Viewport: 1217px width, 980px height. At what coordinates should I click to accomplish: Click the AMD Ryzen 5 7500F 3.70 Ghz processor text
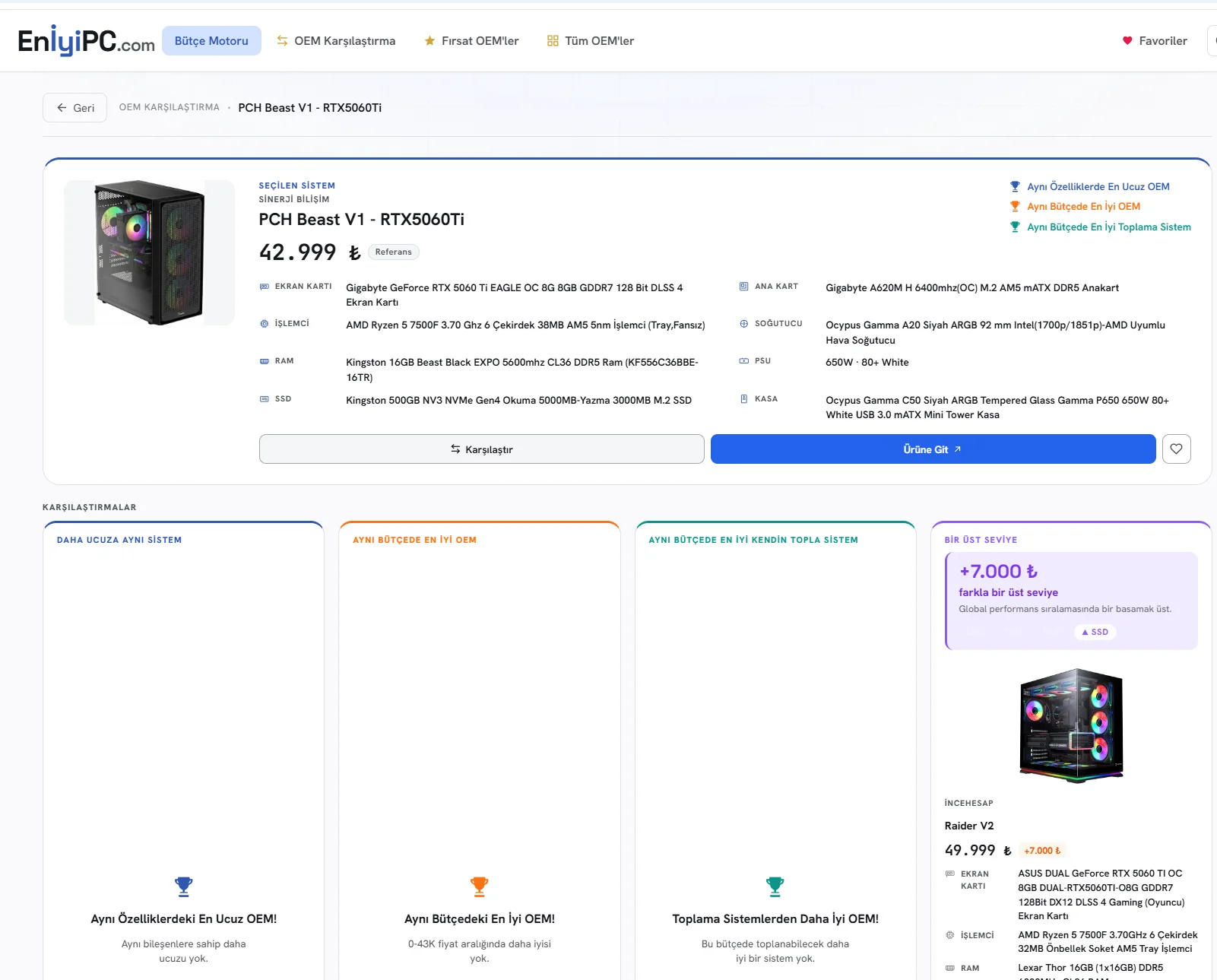click(x=525, y=325)
